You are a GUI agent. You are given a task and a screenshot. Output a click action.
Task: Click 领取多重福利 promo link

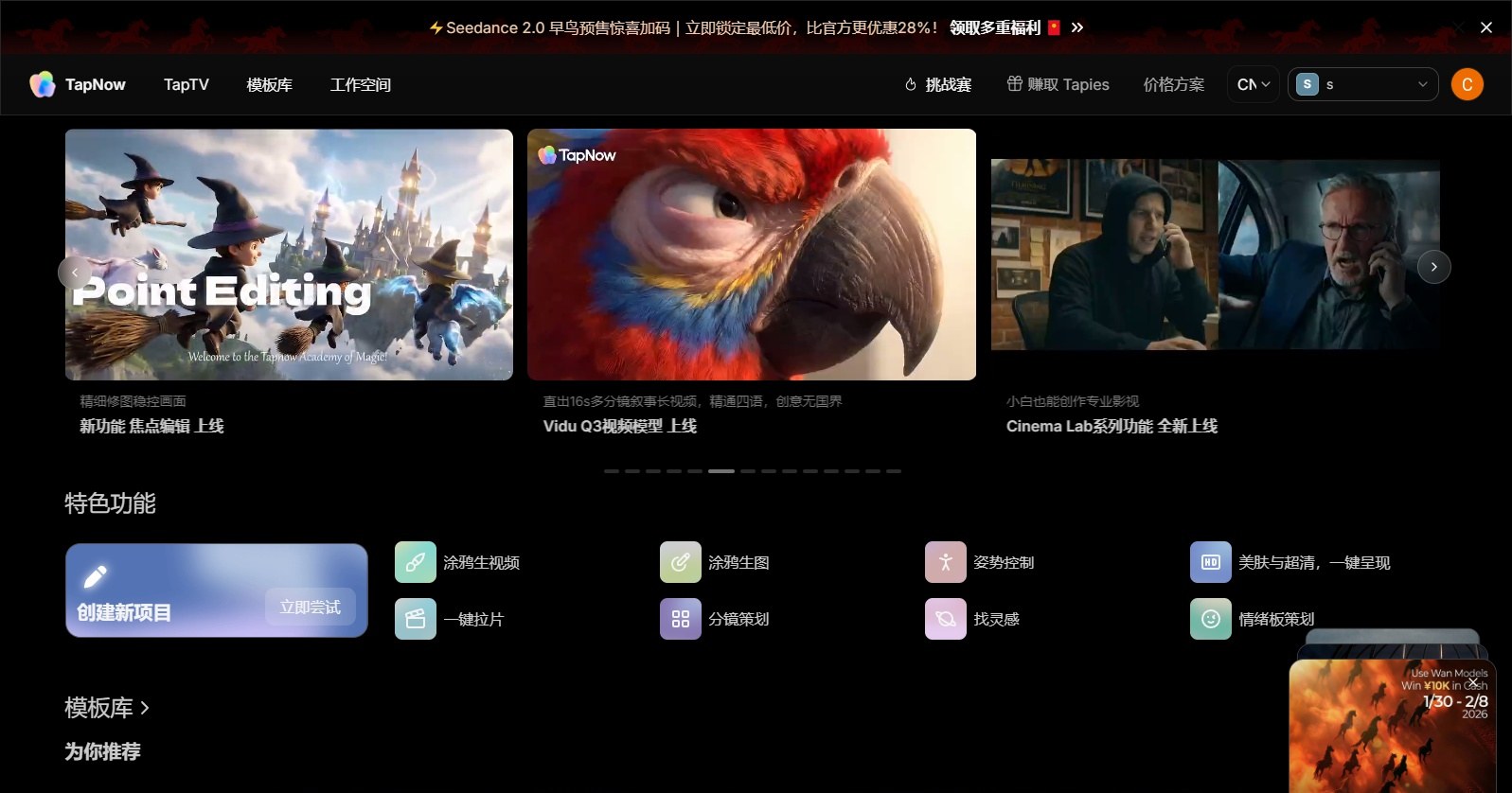995,27
